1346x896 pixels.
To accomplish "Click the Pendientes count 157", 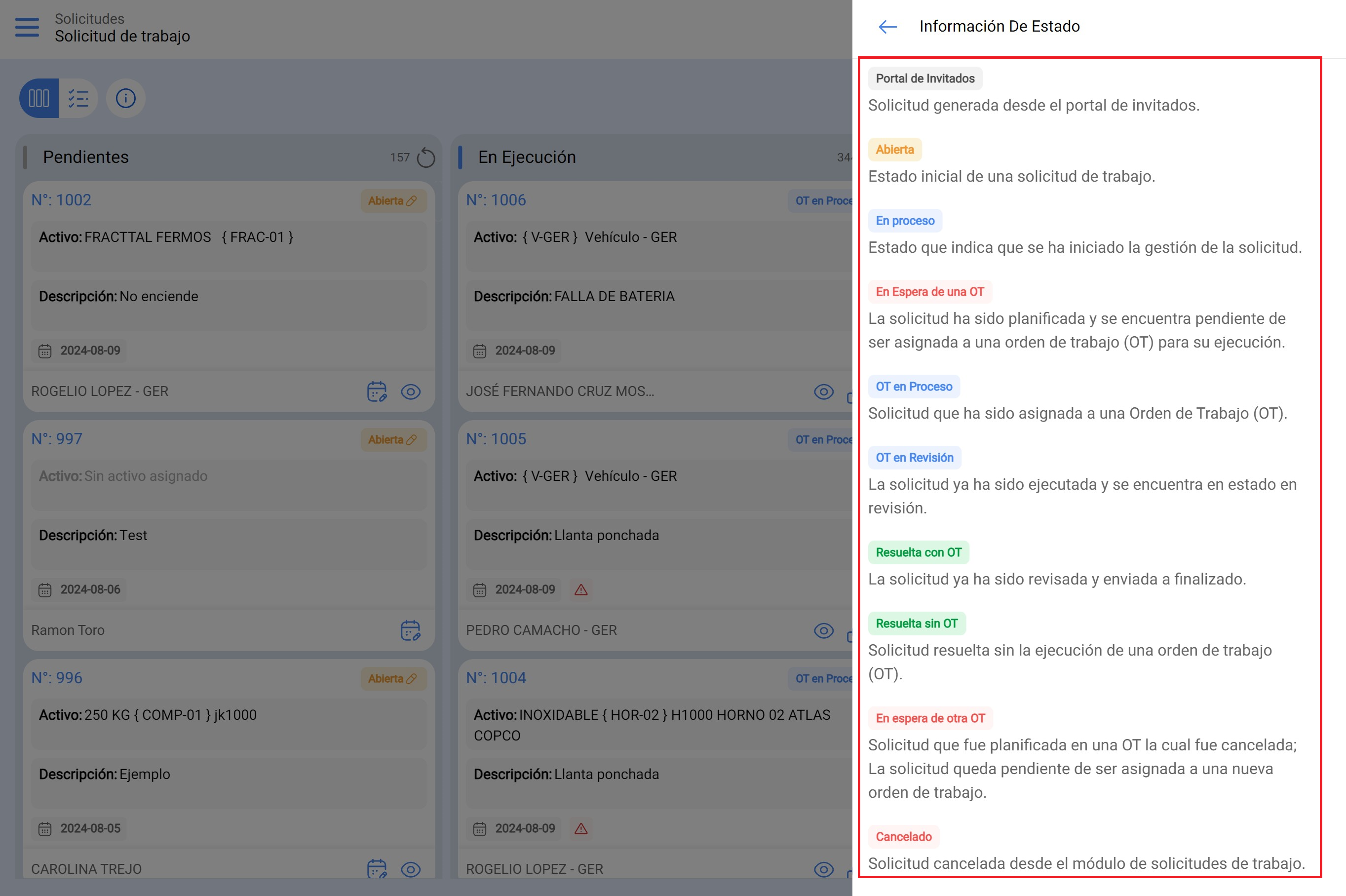I will [x=400, y=157].
